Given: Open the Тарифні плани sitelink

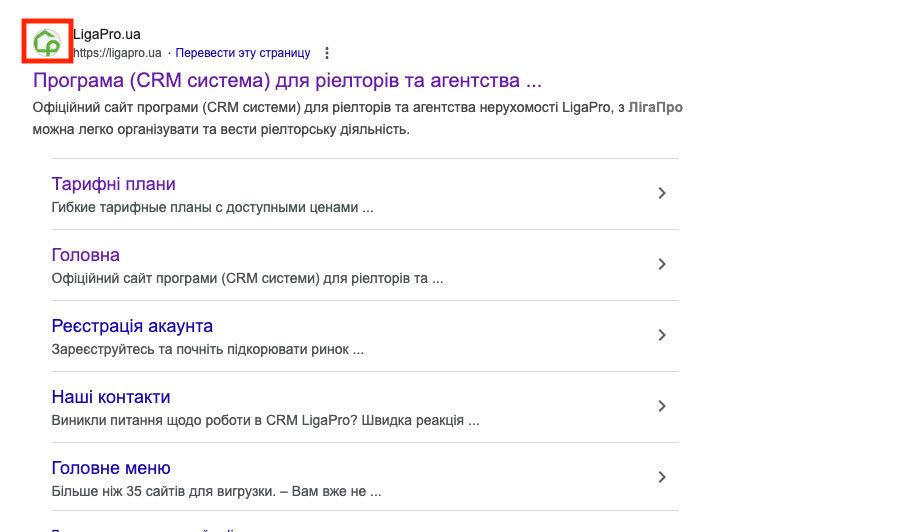Looking at the screenshot, I should pyautogui.click(x=113, y=184).
